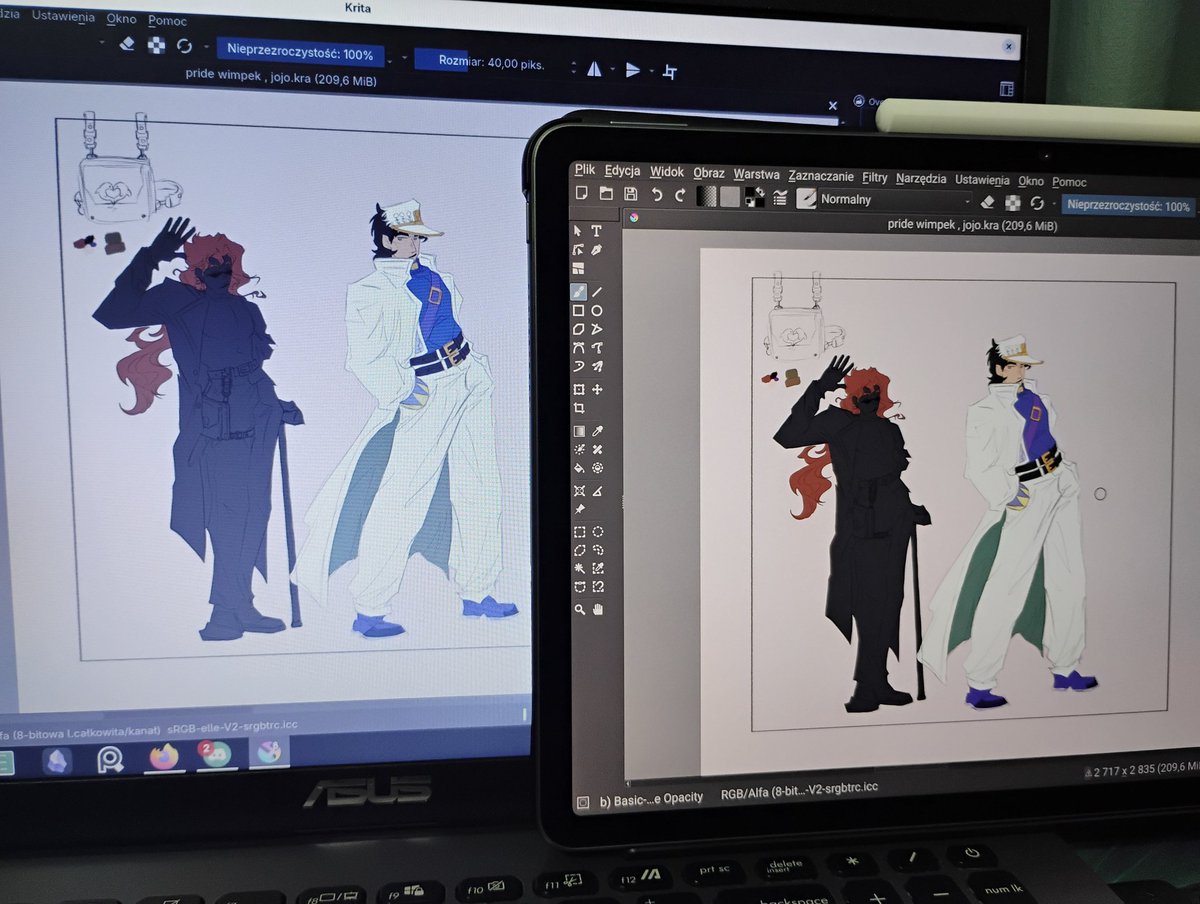Select the Line tool on tablet toolbox
Viewport: 1200px width, 904px height.
tap(597, 292)
